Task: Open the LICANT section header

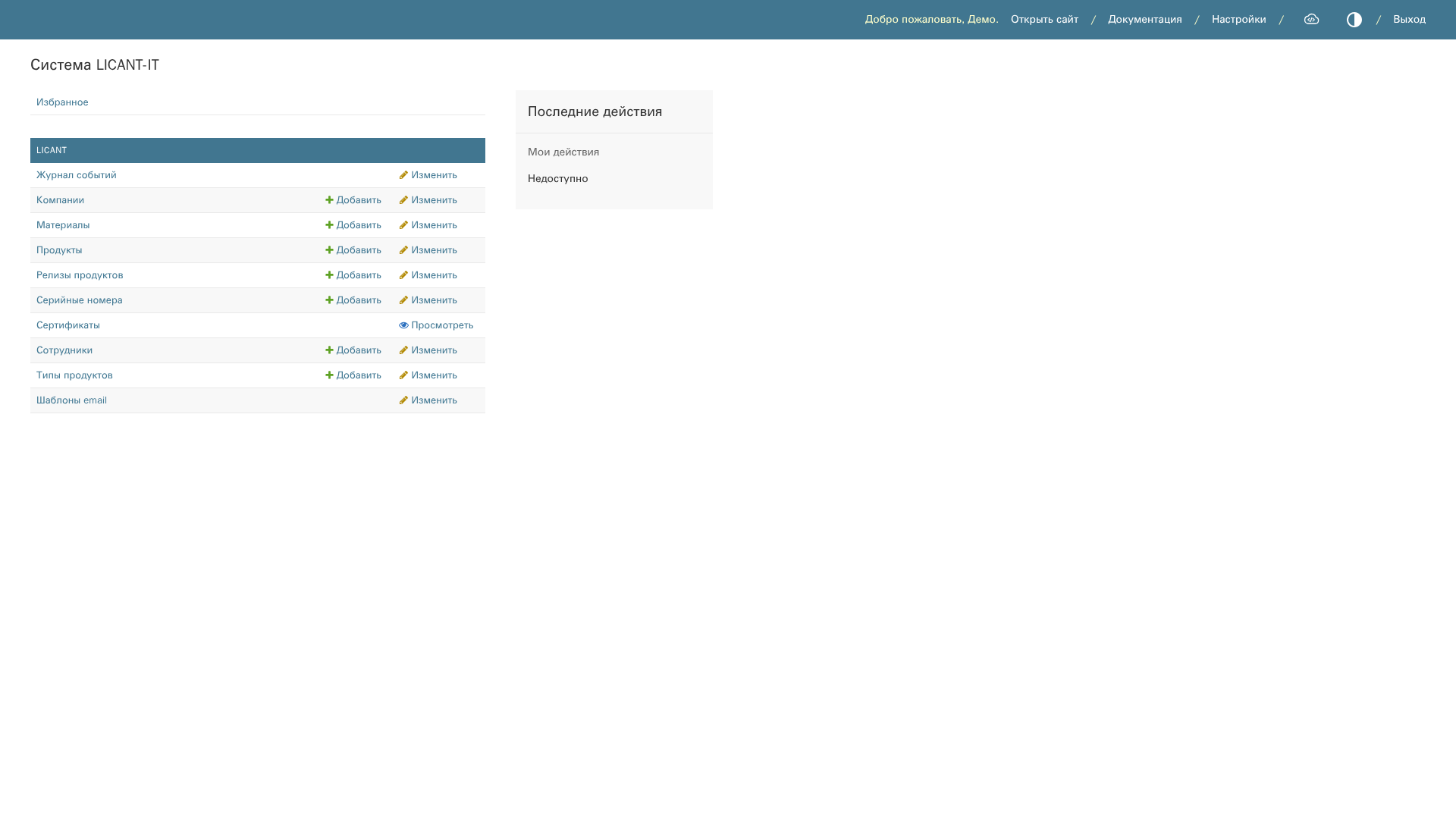Action: [x=52, y=151]
